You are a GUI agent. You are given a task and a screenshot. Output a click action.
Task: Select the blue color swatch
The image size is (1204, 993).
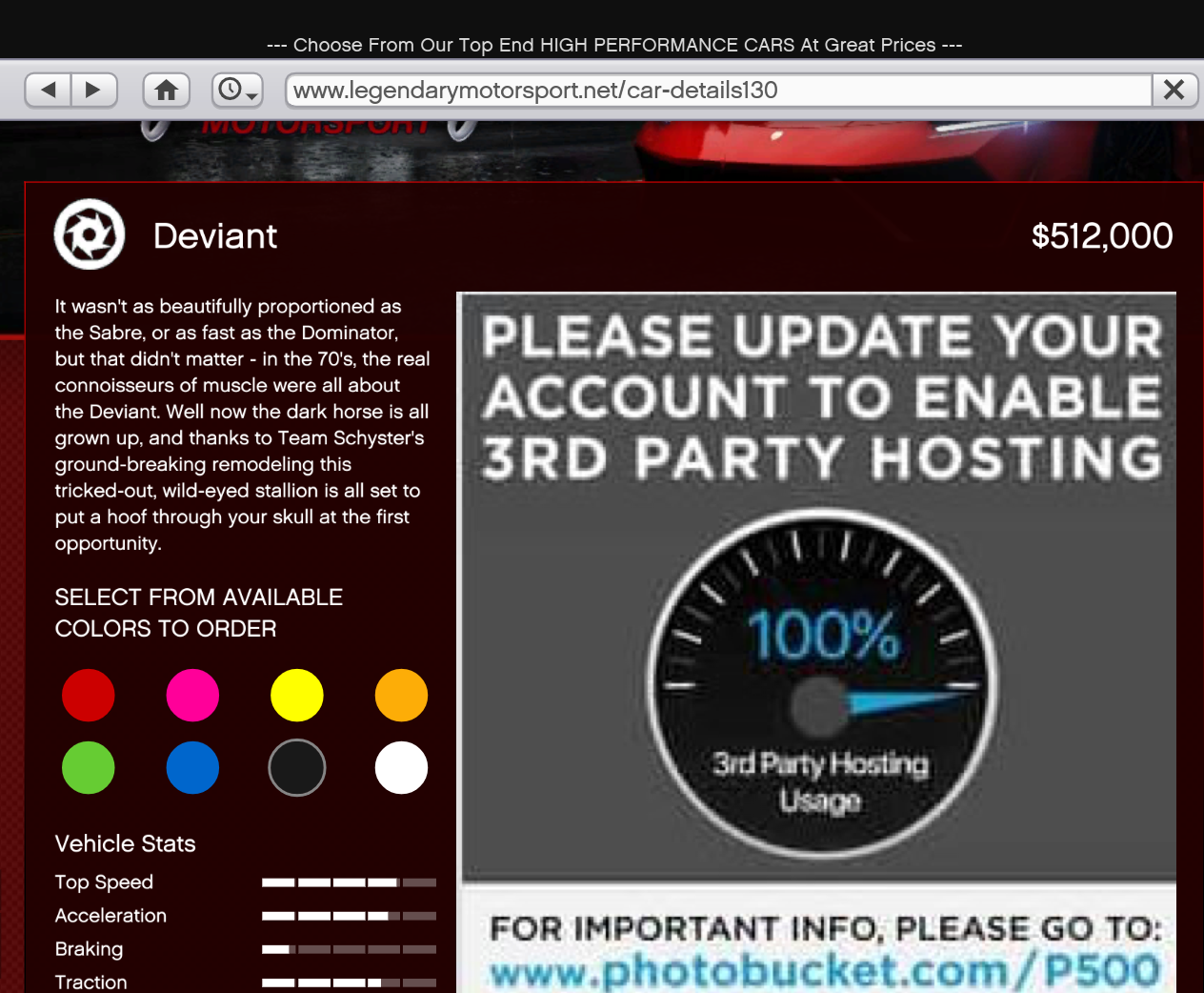(x=192, y=768)
